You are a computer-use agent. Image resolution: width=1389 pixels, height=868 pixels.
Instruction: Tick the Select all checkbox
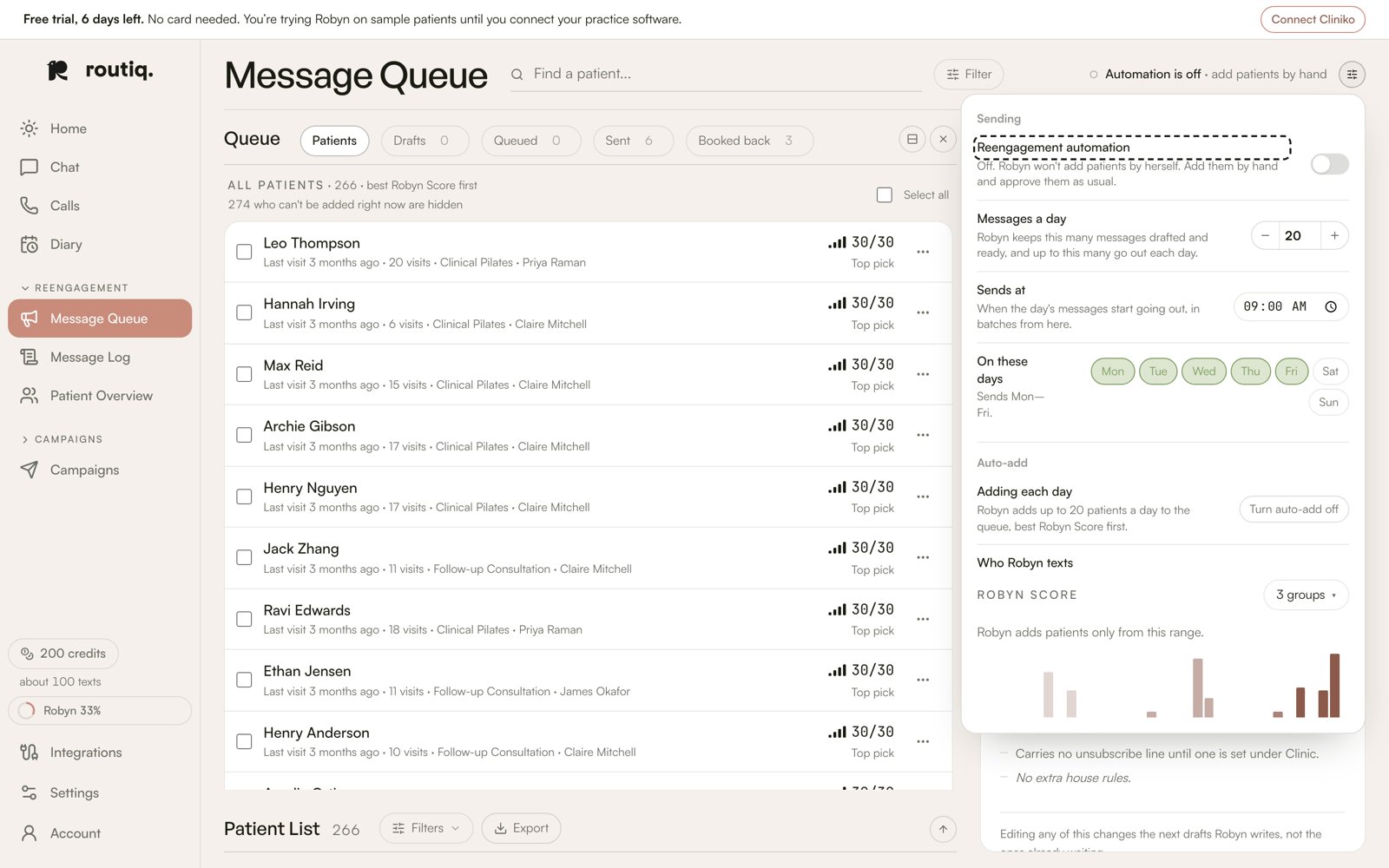tap(885, 195)
